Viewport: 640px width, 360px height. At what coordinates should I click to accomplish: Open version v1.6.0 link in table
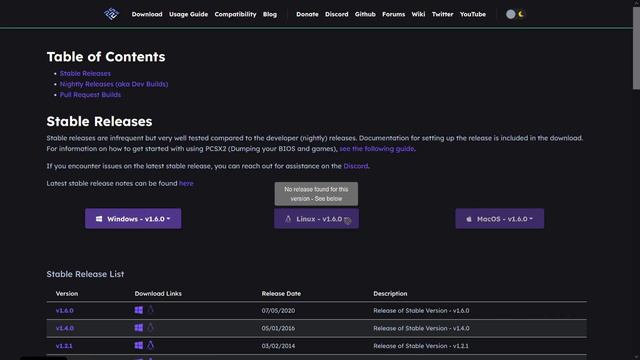tap(64, 311)
